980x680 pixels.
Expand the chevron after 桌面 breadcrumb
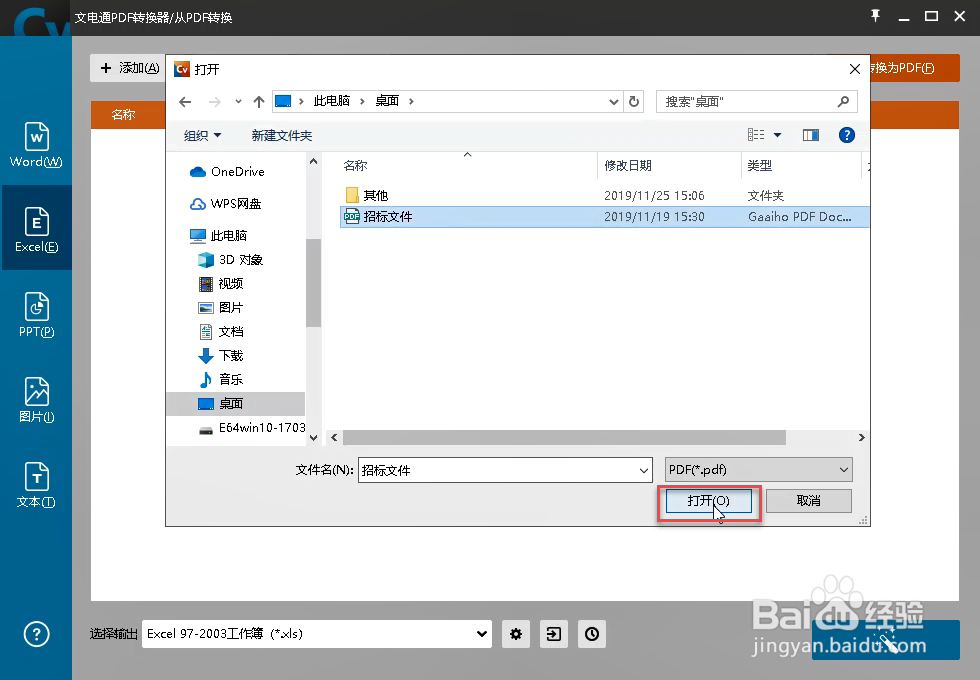pyautogui.click(x=411, y=101)
